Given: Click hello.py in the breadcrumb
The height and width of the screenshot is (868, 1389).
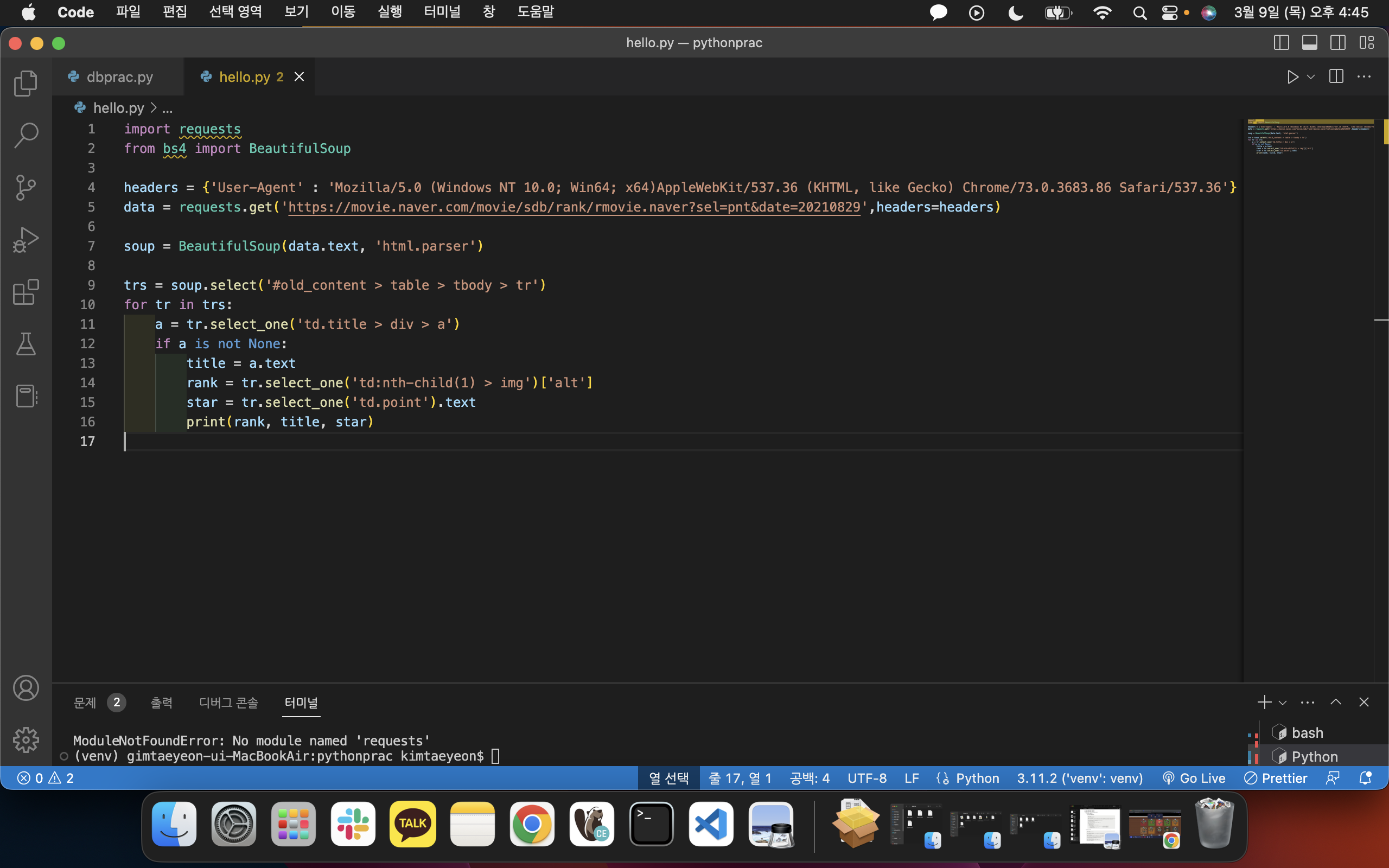Looking at the screenshot, I should 118,108.
